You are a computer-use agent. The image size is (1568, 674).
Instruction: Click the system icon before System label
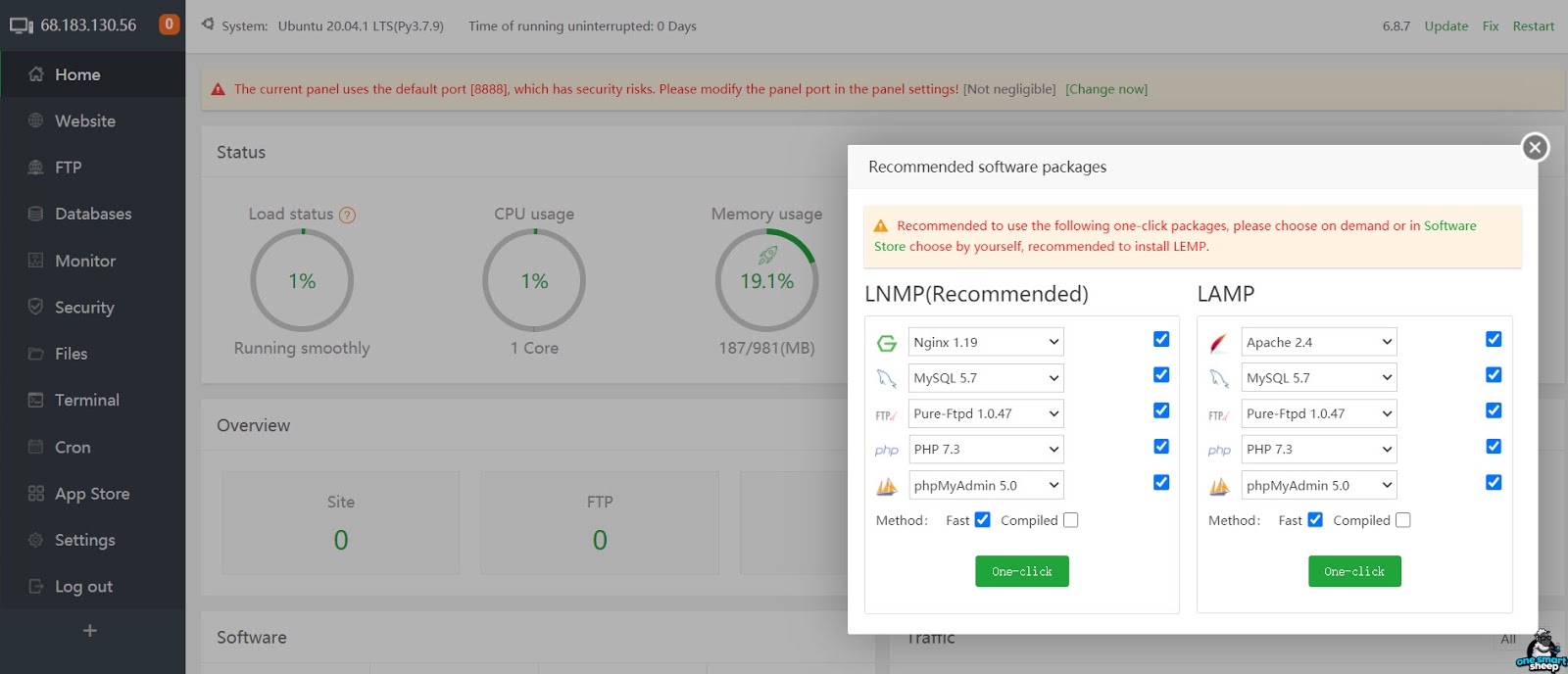coord(208,24)
